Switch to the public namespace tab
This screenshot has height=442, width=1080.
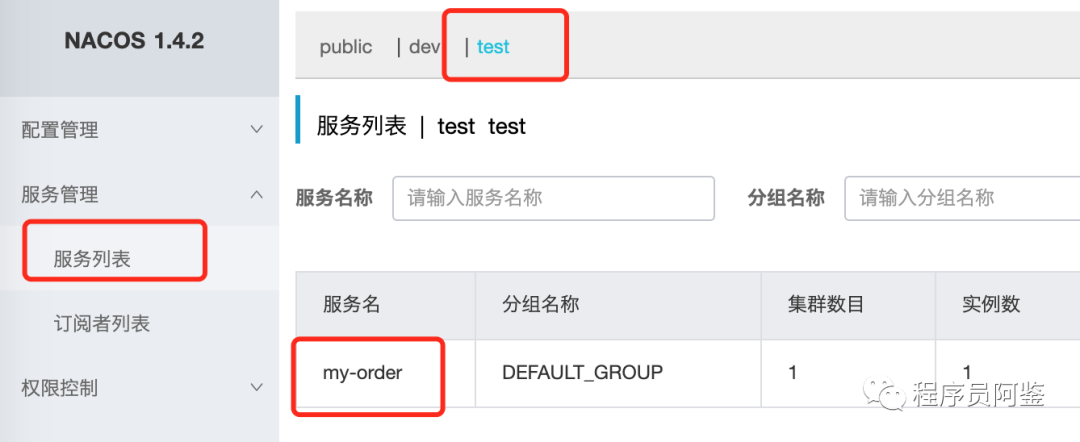[x=346, y=47]
